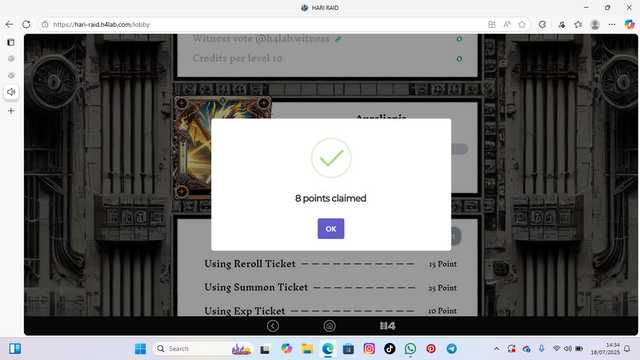Open the favorites list icon
Image resolution: width=640 pixels, height=360 pixels.
578,24
